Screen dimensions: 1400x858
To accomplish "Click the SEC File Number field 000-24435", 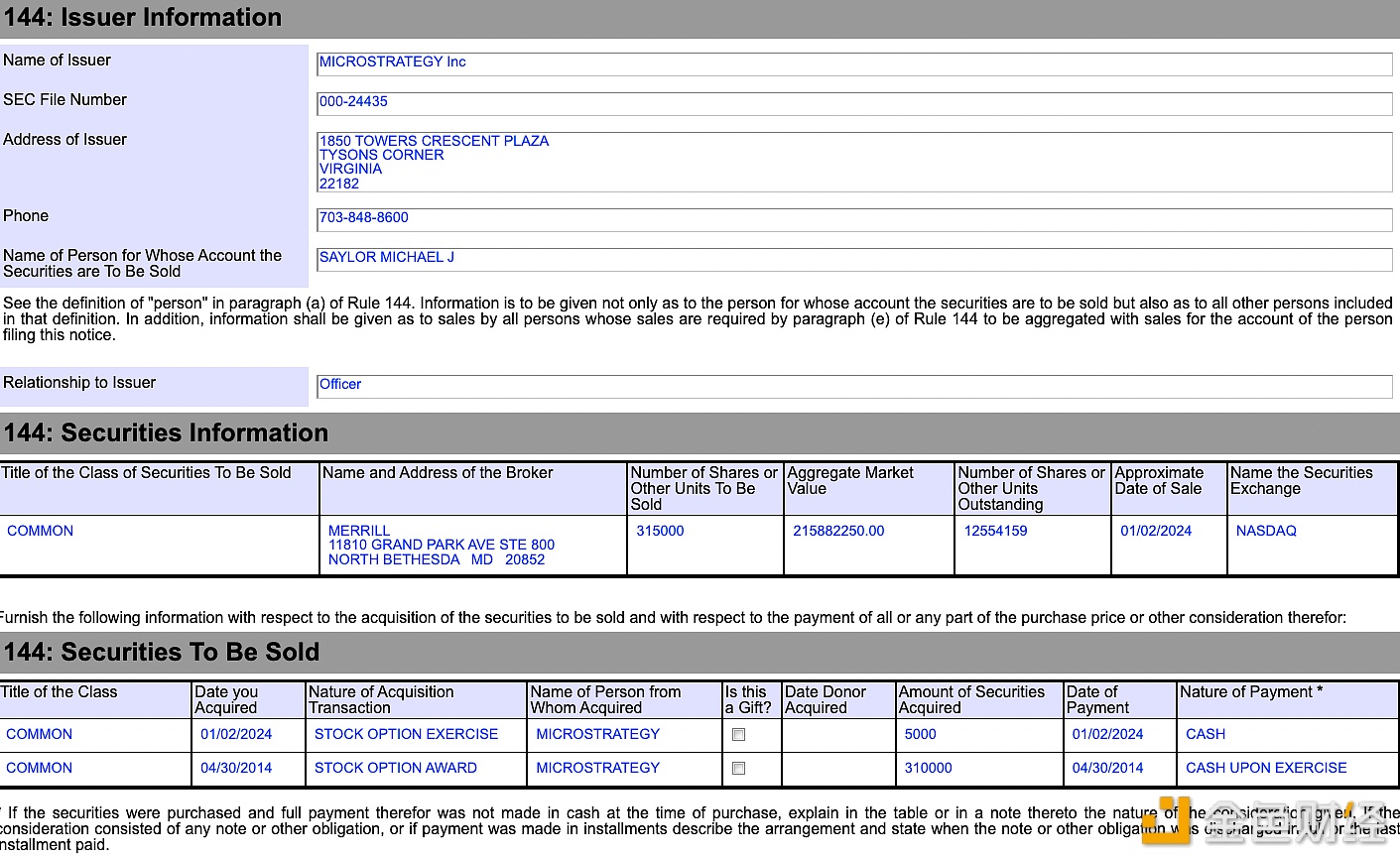I will click(x=854, y=104).
